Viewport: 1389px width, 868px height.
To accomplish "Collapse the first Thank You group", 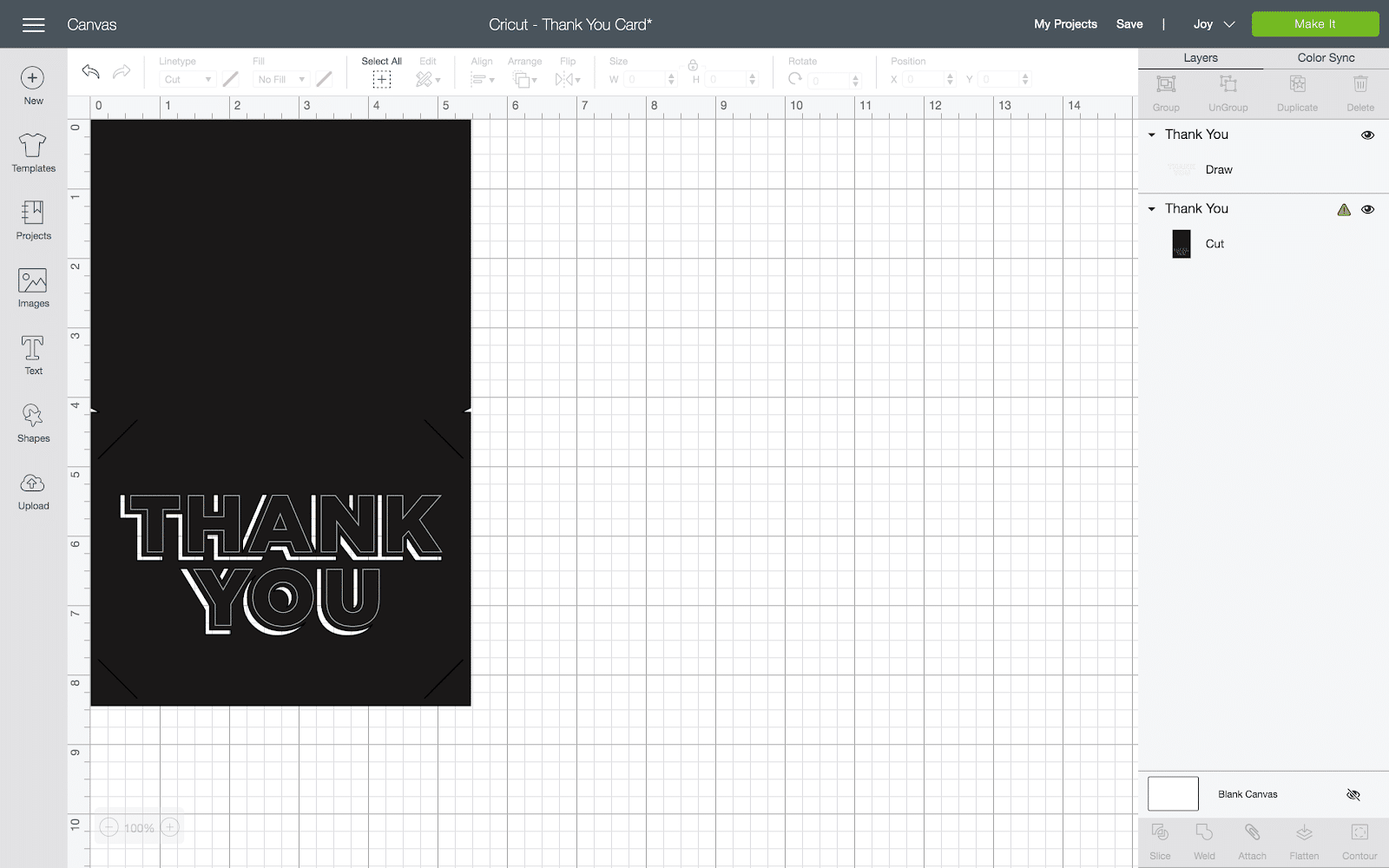I will (1152, 135).
